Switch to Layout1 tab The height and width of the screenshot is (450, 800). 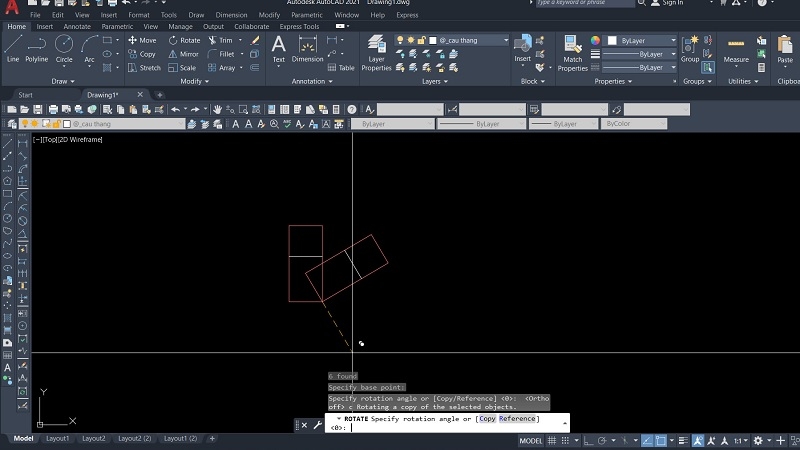pos(57,438)
